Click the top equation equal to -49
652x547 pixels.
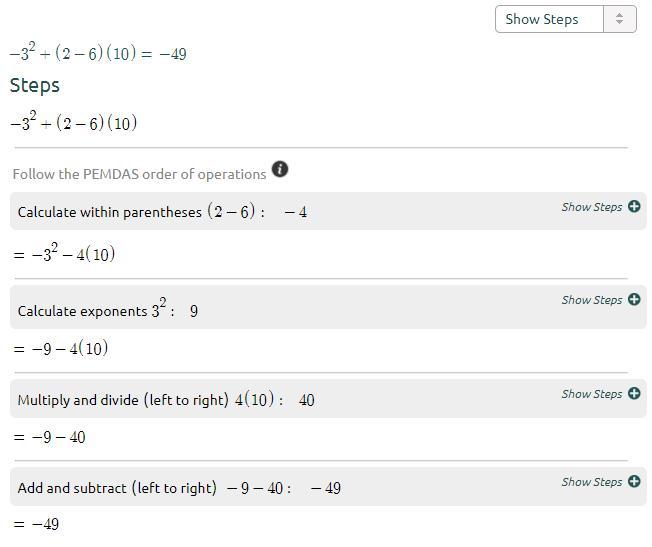[x=98, y=54]
